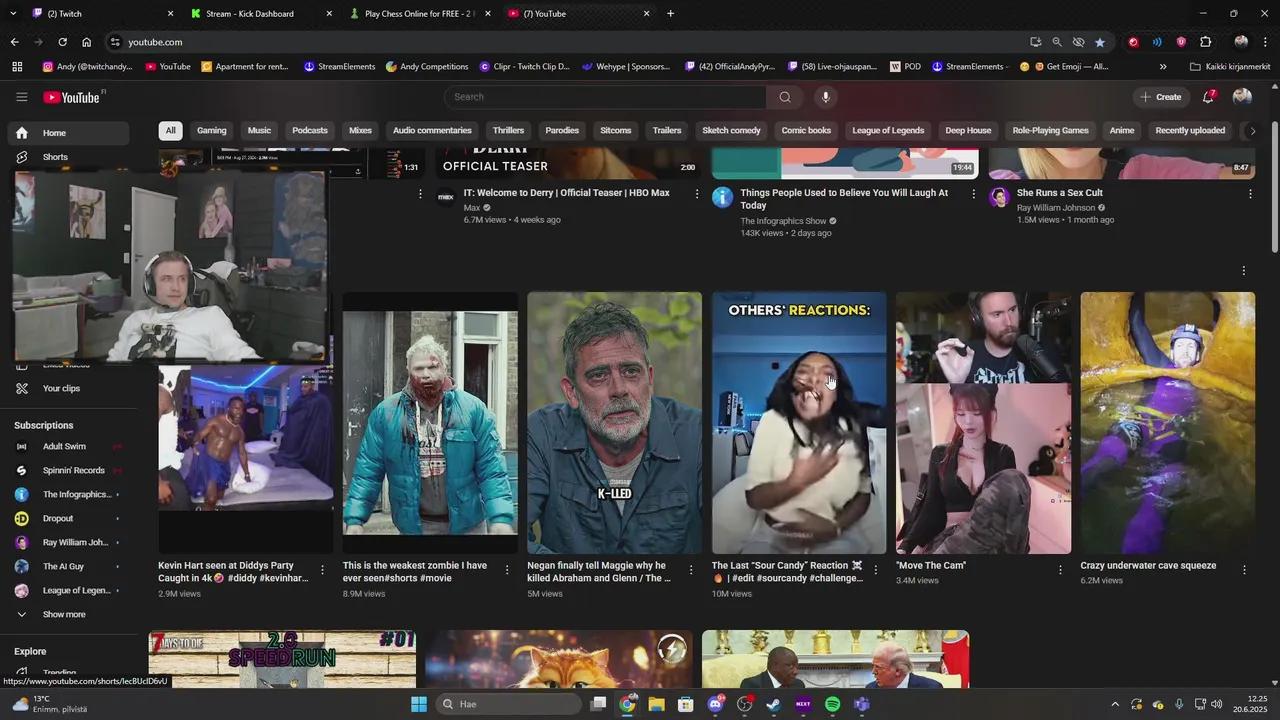Screen dimensions: 1280x720
Task: Open Discord from the taskbar
Action: [715, 704]
